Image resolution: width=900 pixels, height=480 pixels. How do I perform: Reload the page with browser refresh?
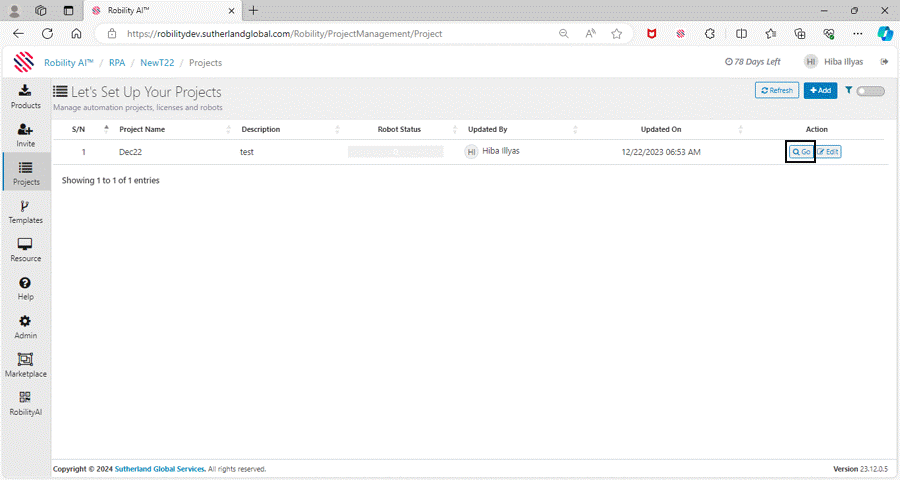[x=48, y=33]
